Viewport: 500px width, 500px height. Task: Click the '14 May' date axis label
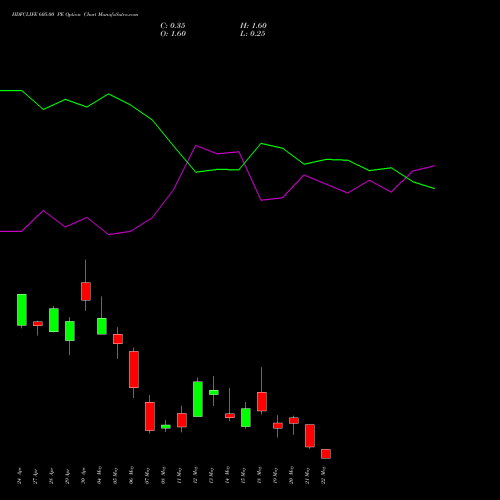(228, 475)
